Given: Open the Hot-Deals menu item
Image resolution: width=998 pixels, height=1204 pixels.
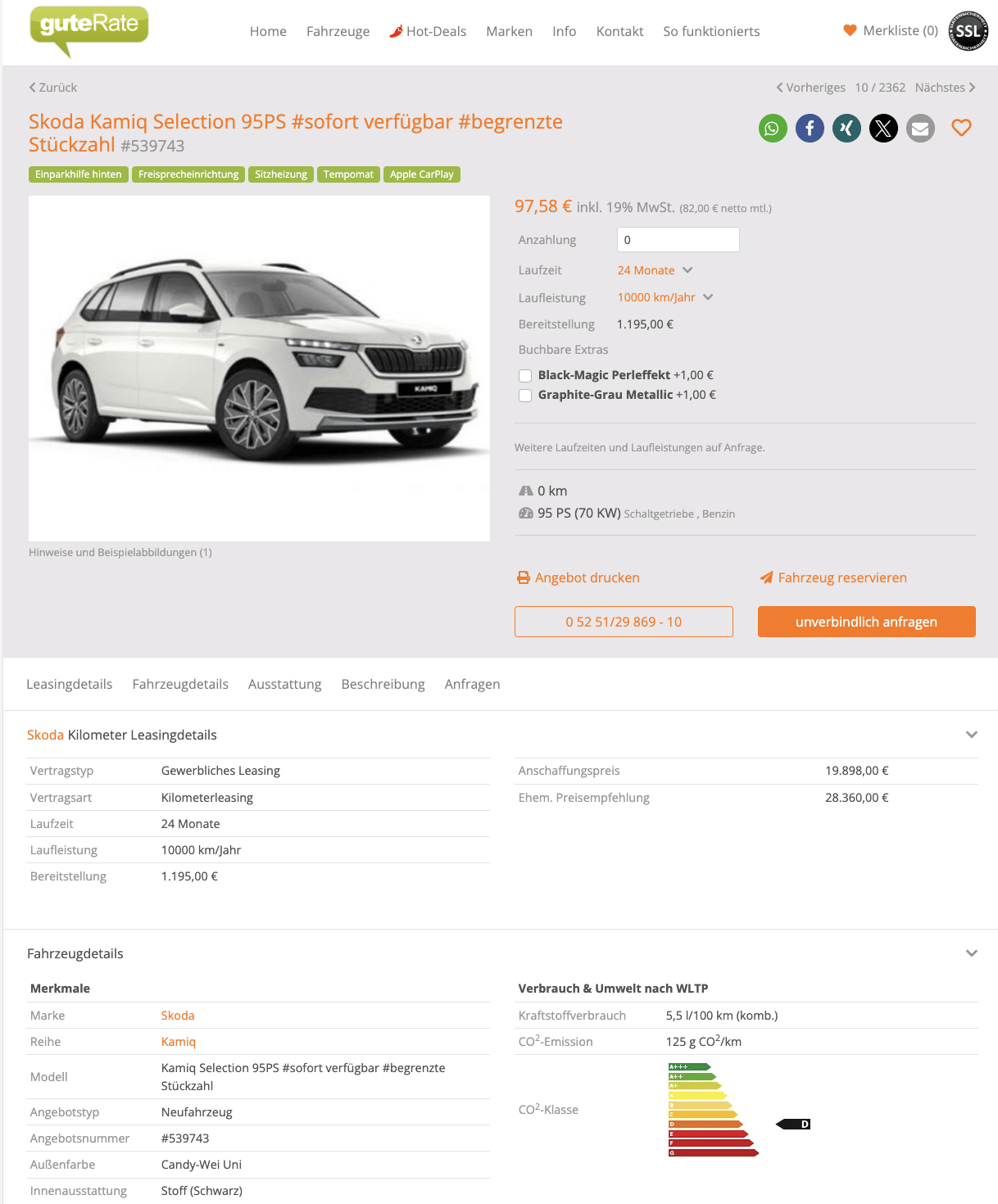Looking at the screenshot, I should point(428,31).
